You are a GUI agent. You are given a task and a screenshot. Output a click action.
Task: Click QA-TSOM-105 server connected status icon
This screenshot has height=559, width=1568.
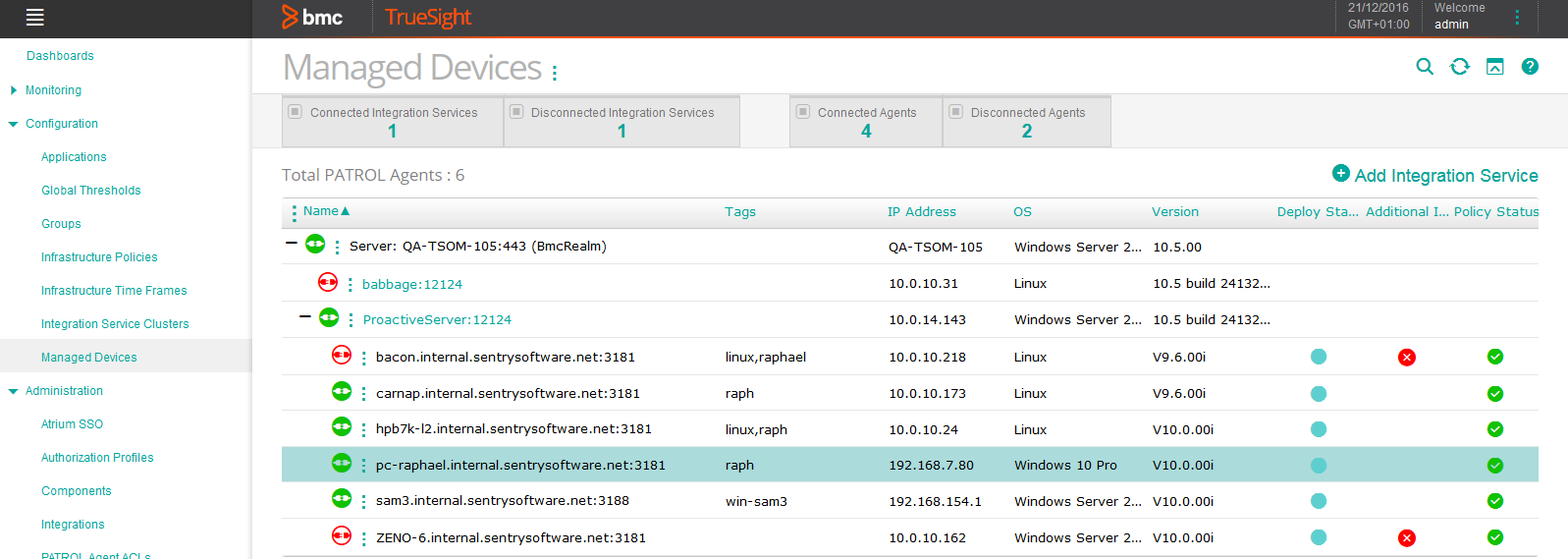pyautogui.click(x=315, y=244)
